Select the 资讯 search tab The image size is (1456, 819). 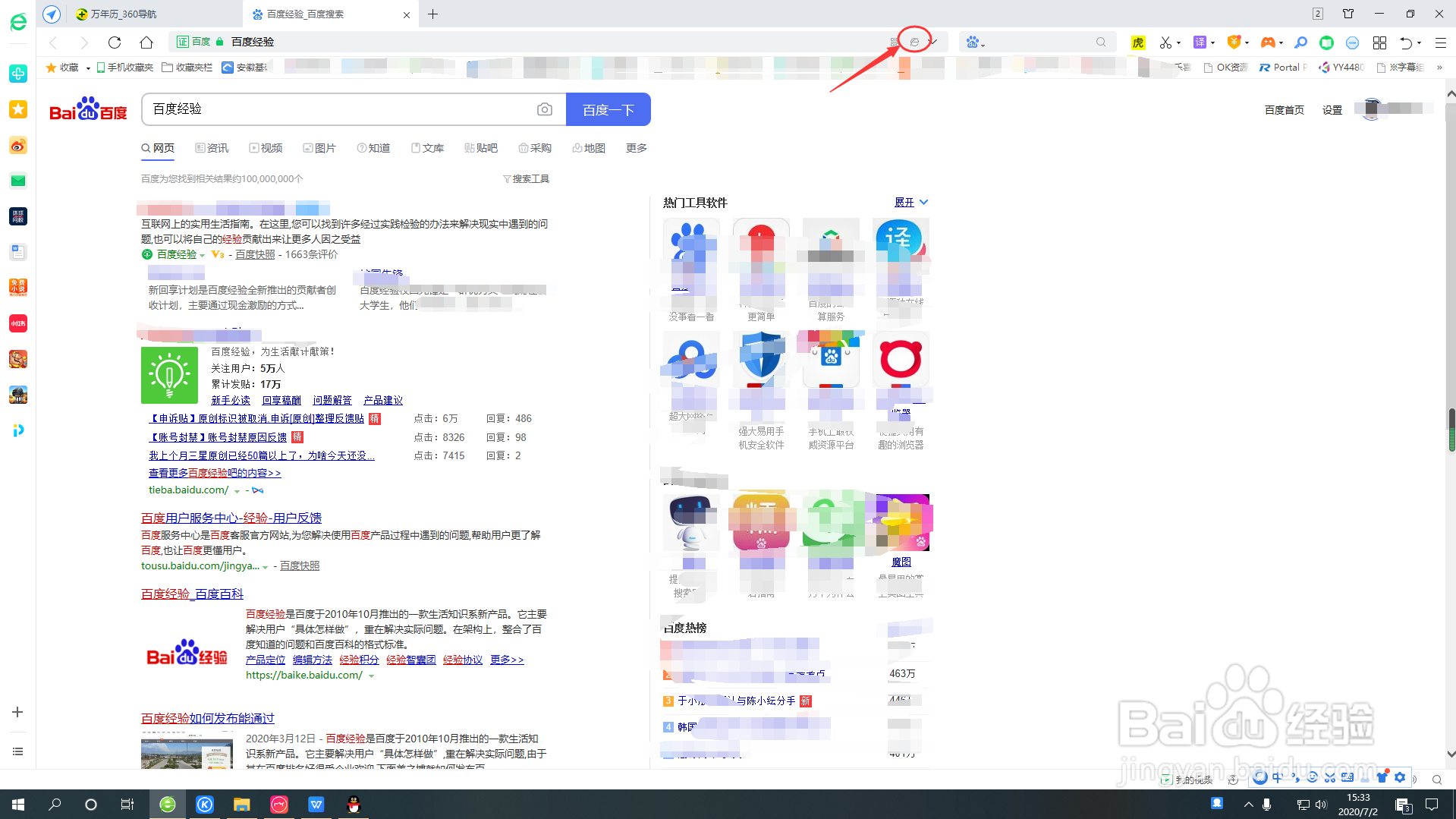tap(212, 148)
